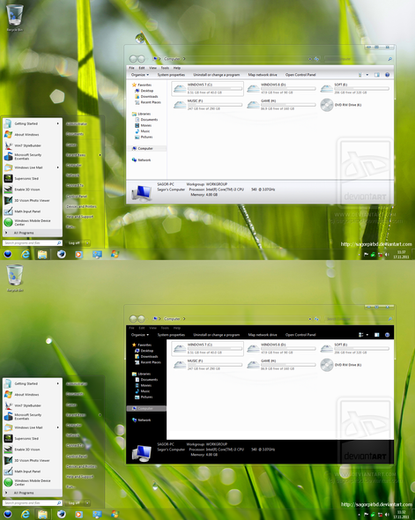Open SOFT (E:) drive in light Explorer window

click(355, 89)
